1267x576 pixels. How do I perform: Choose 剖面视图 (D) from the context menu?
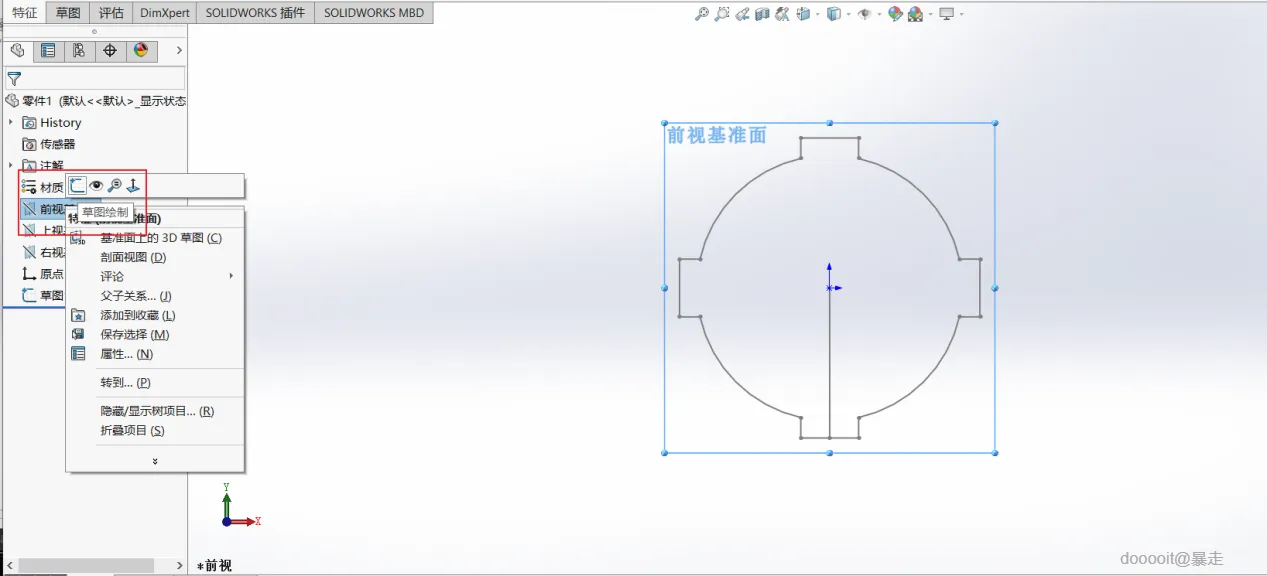coord(133,257)
